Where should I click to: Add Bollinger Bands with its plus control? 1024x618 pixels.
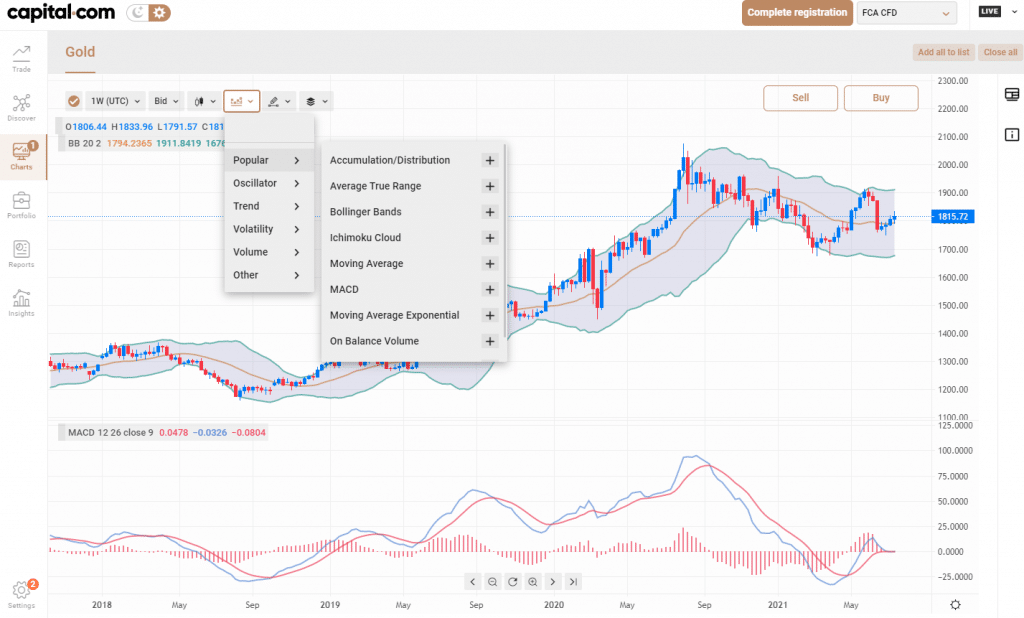coord(489,212)
